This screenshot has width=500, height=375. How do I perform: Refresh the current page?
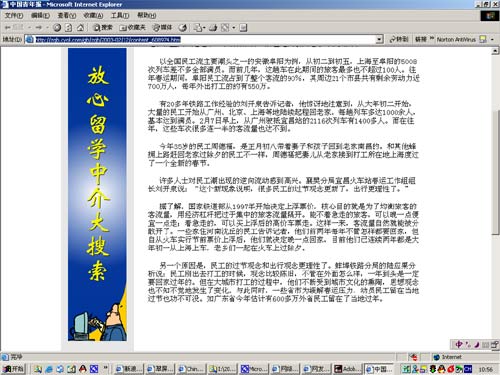[x=69, y=28]
